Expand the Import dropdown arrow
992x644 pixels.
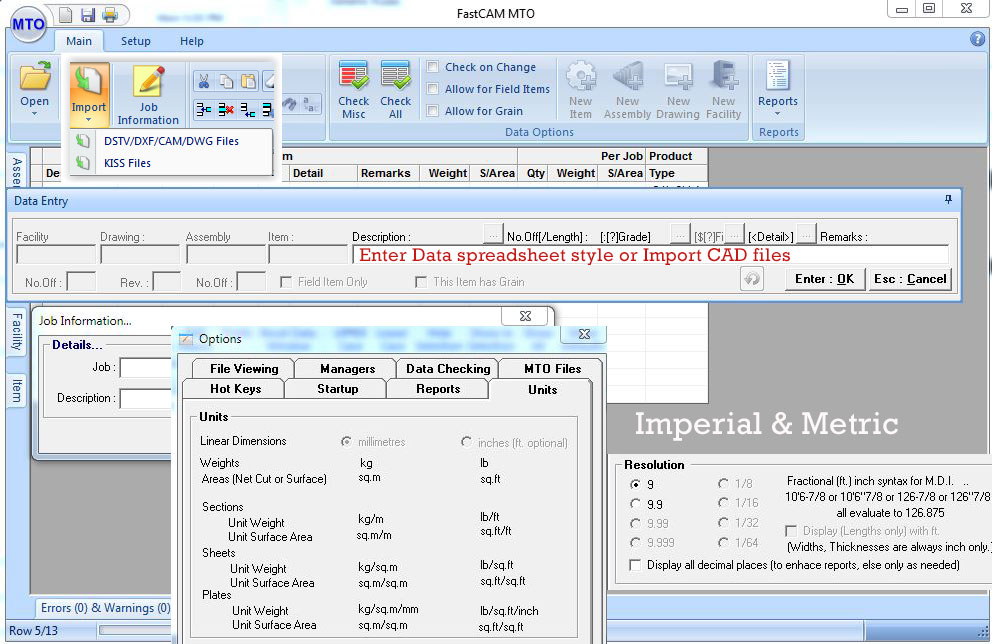point(89,120)
